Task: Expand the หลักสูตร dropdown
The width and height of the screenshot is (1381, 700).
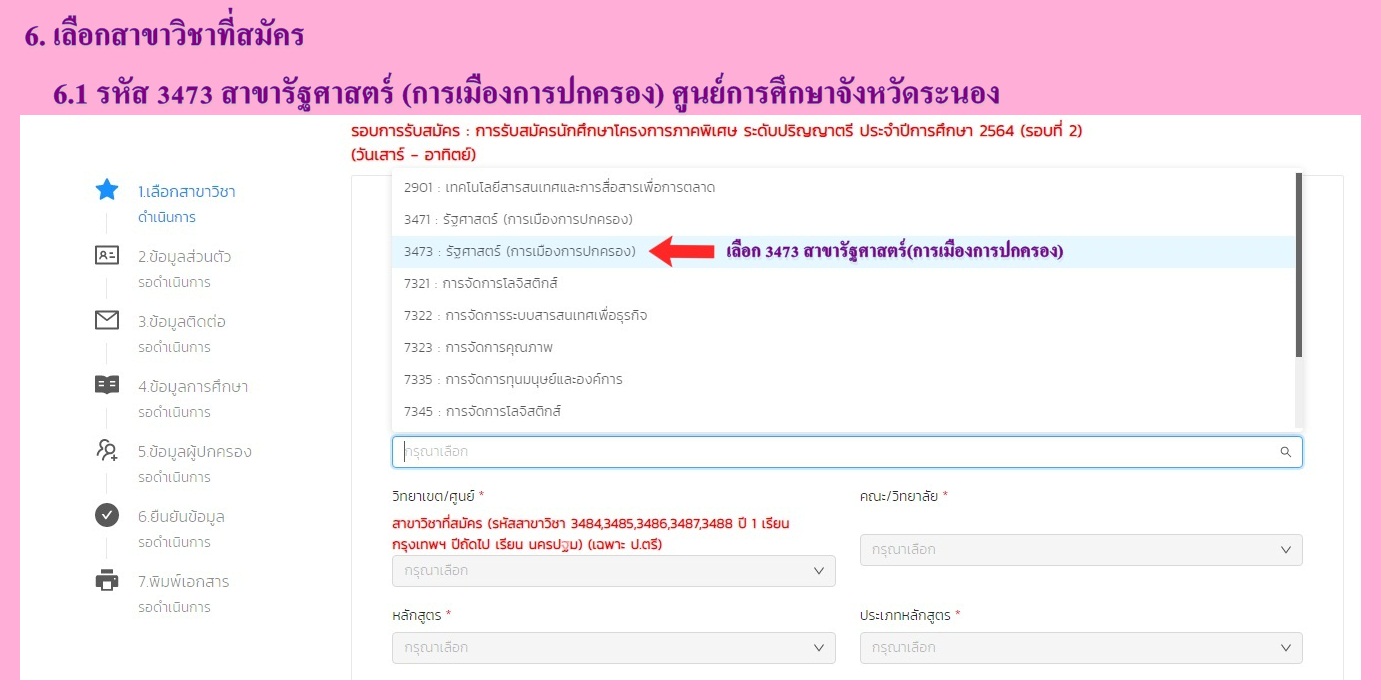Action: [x=613, y=648]
